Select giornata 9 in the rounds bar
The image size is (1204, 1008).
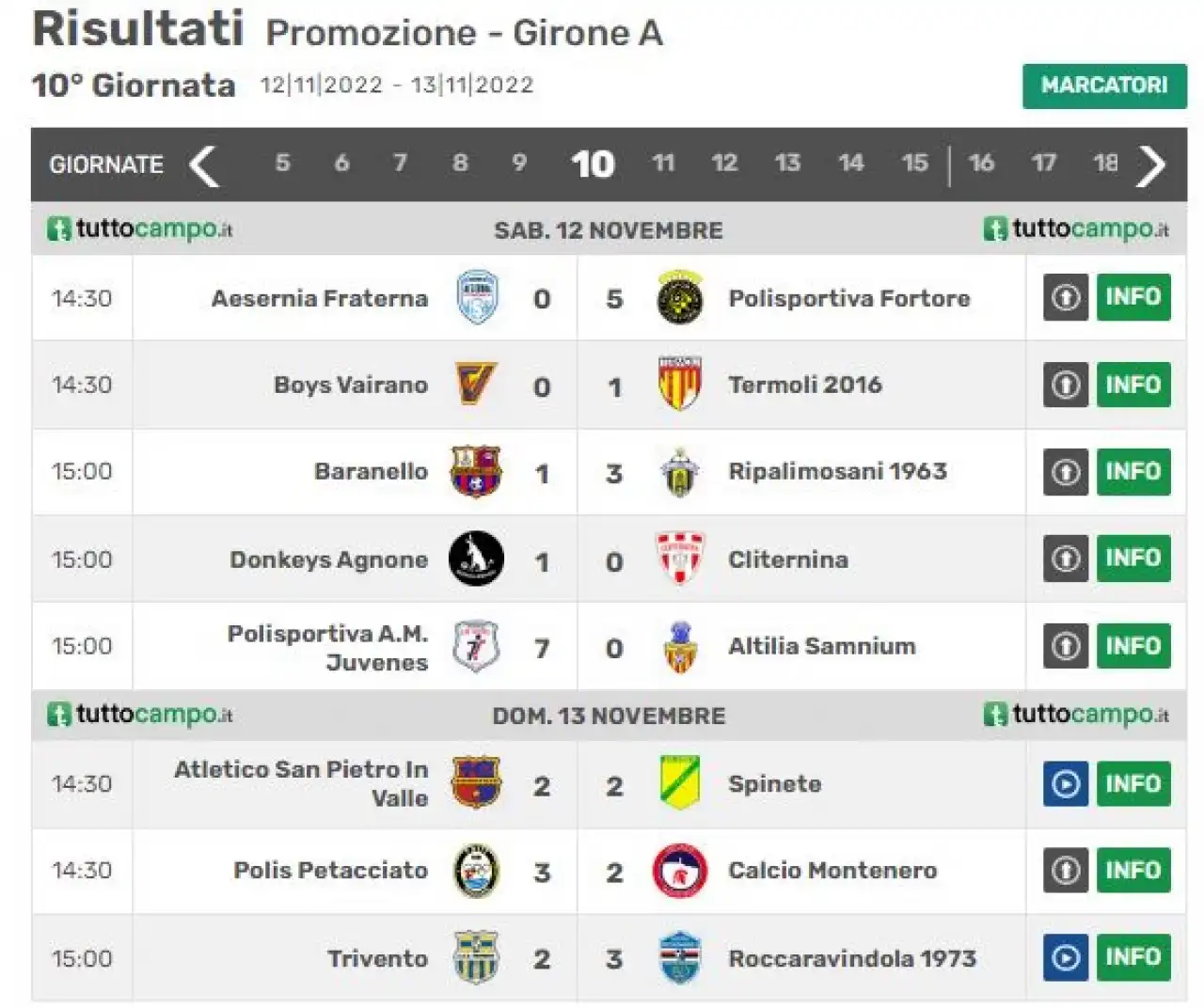(519, 164)
